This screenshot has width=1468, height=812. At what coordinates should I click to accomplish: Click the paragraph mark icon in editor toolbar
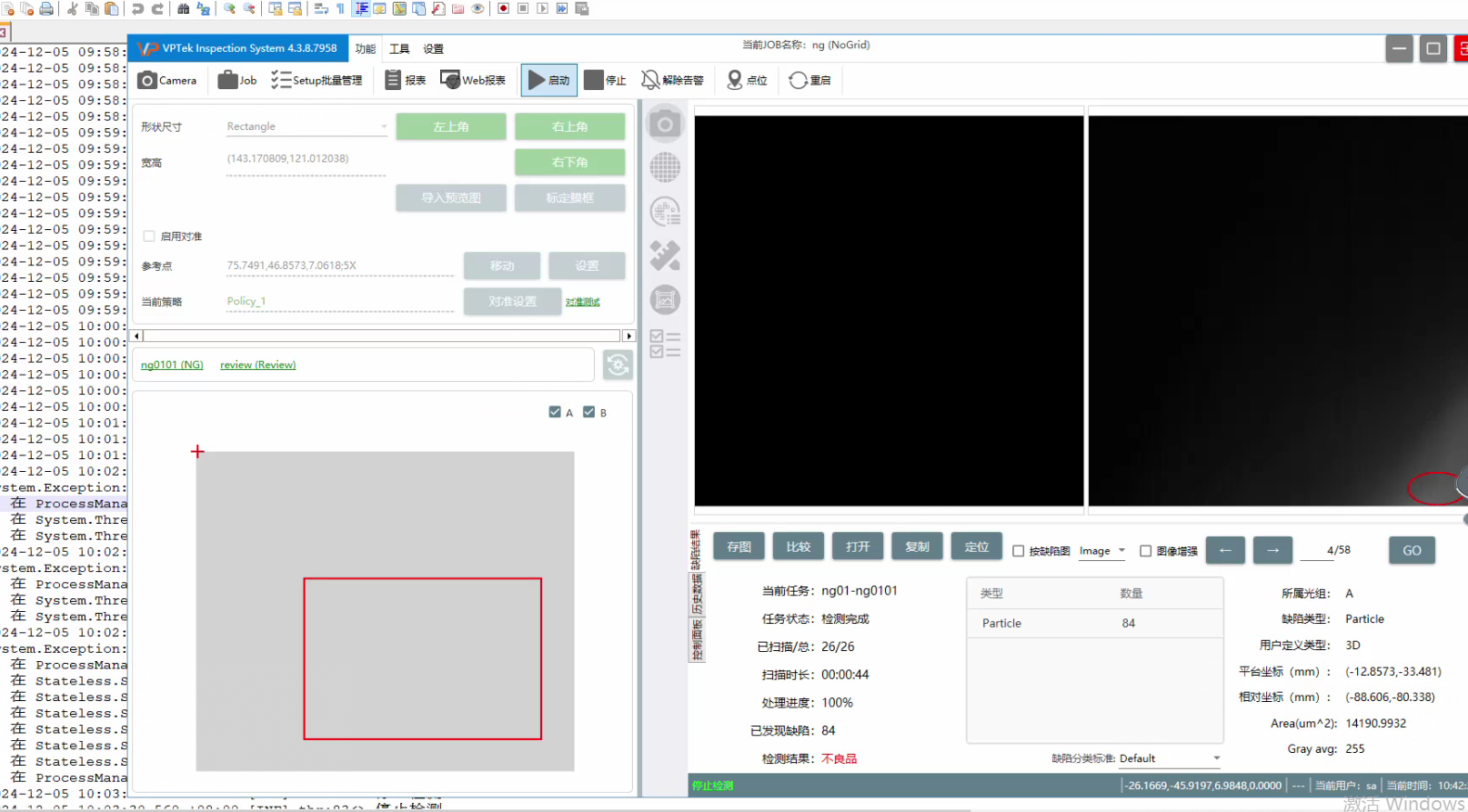(x=340, y=8)
